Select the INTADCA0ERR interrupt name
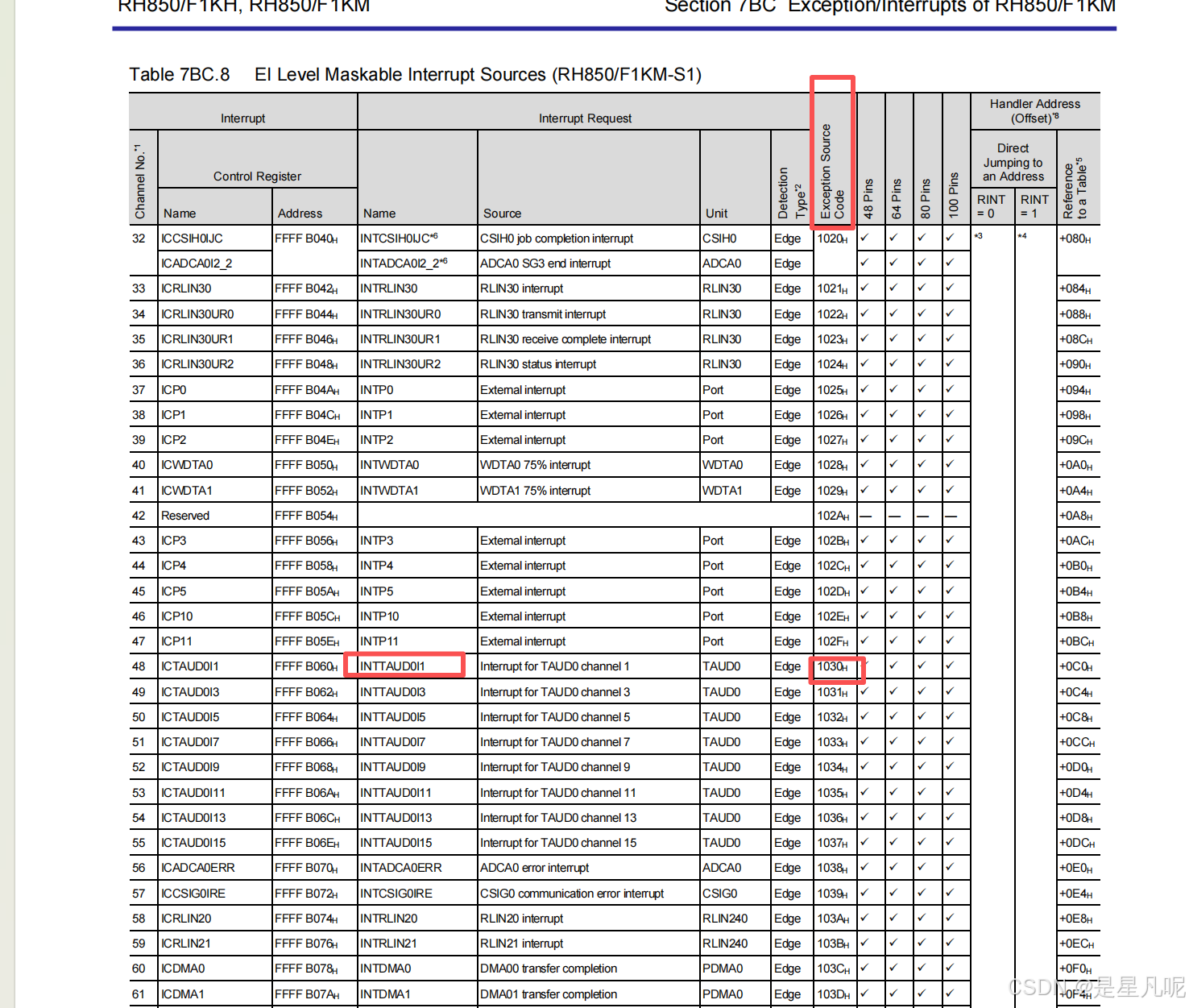This screenshot has width=1189, height=1008. coord(401,868)
